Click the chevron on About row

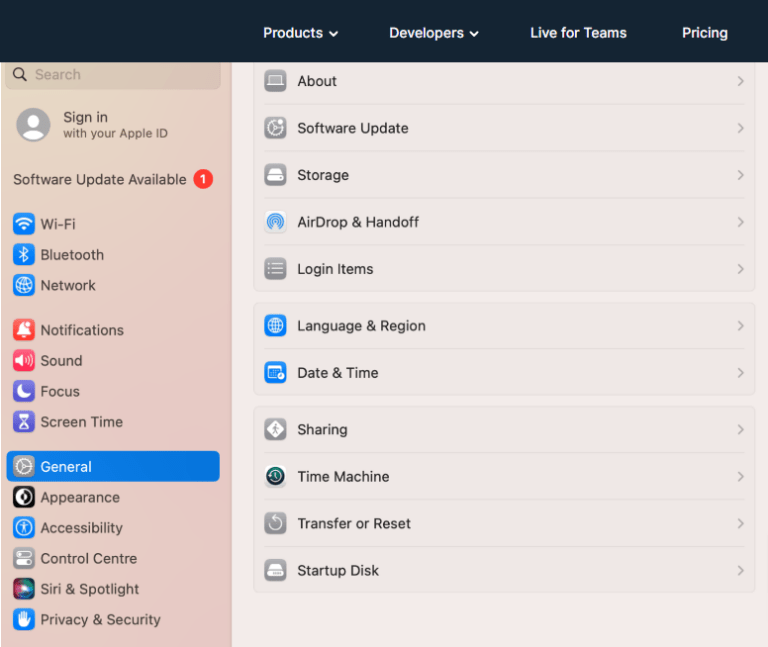point(741,81)
